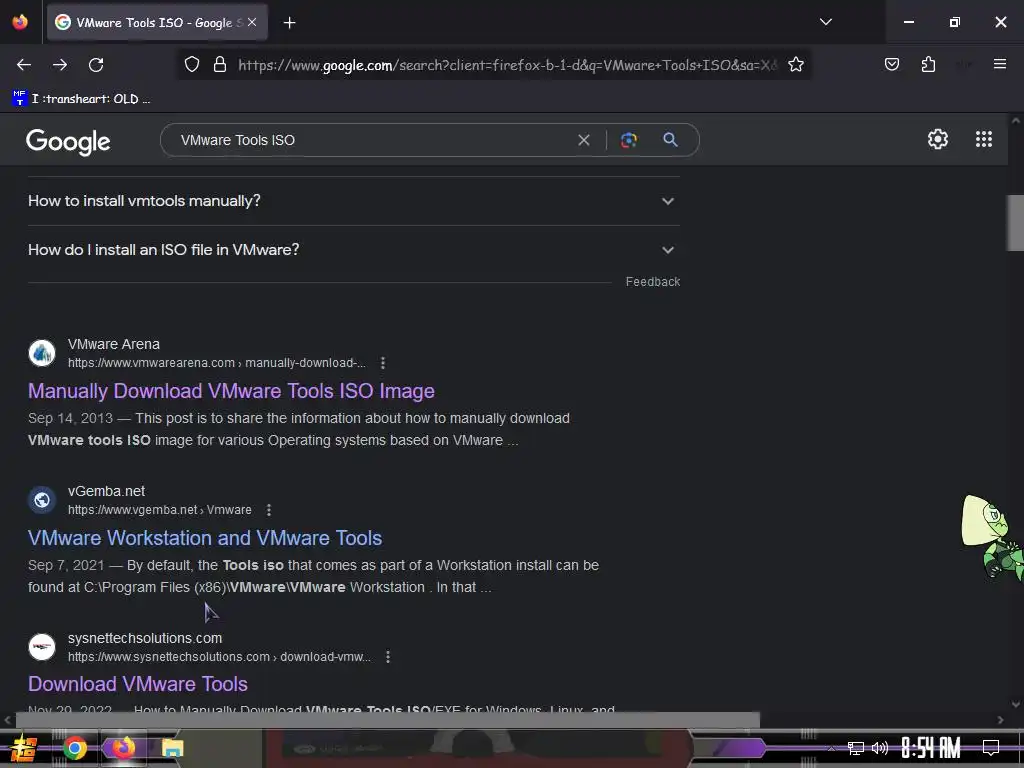
Task: Open Pocket save button
Action: tap(891, 65)
